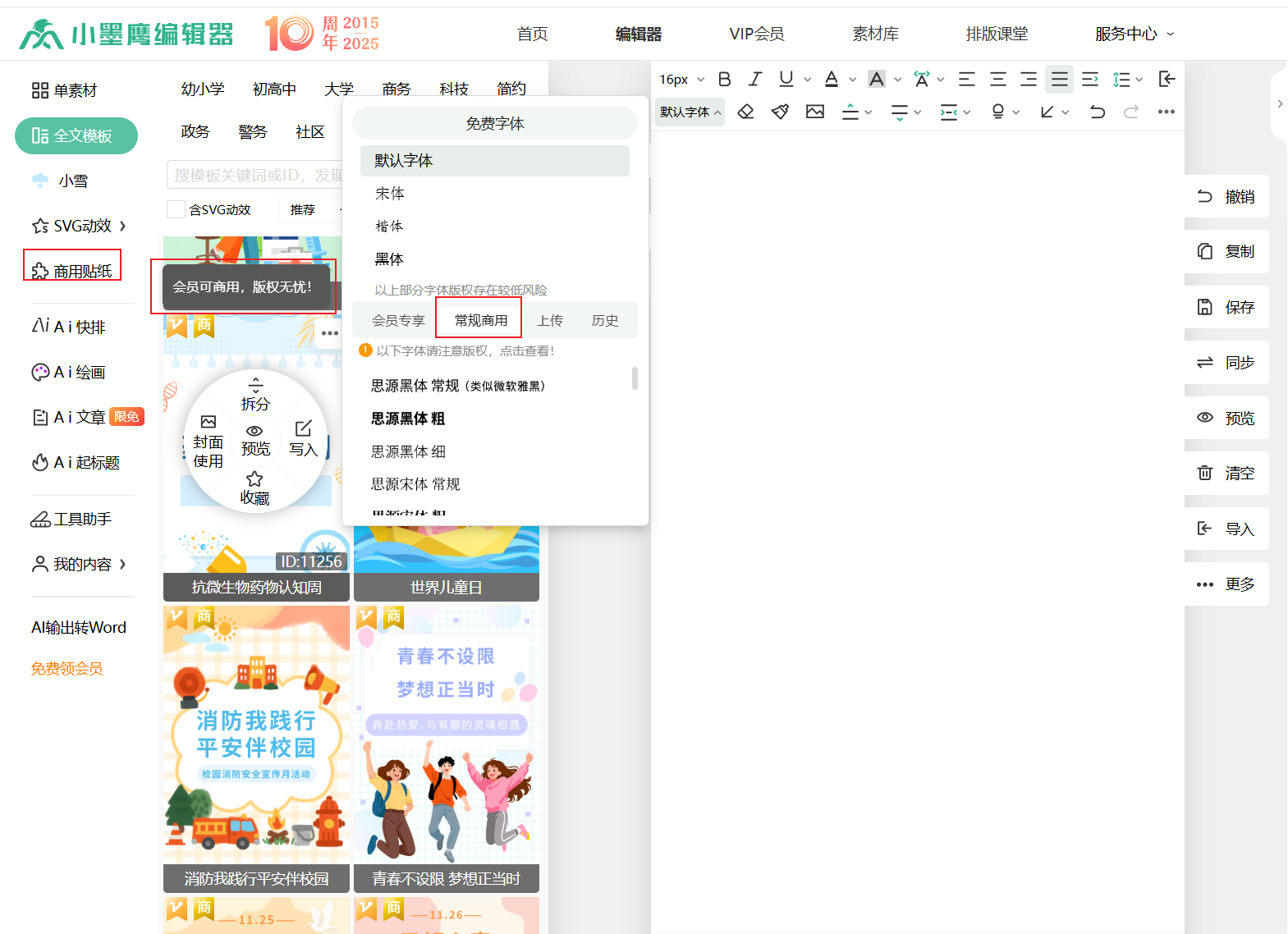Viewport: 1288px width, 934px height.
Task: Click the eraser clear-format icon
Action: click(745, 112)
